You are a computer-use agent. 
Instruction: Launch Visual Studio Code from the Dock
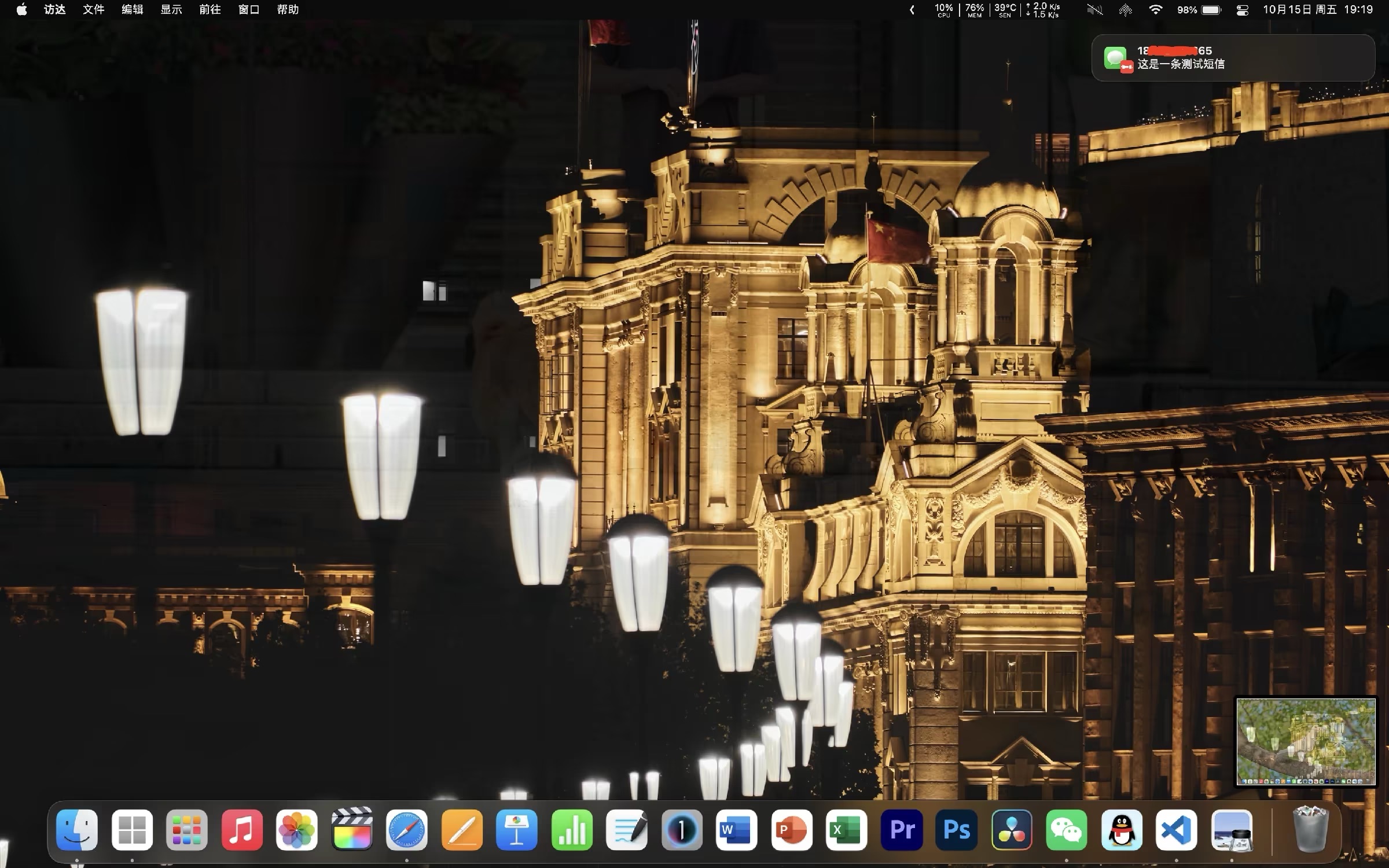coord(1176,830)
